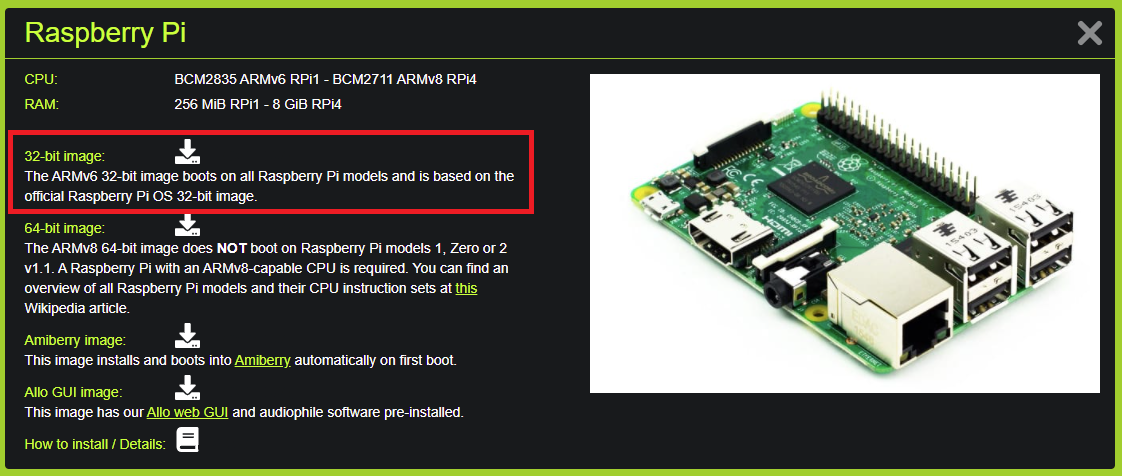Follow the "this" Wikipedia article link
This screenshot has width=1122, height=476.
(x=467, y=288)
